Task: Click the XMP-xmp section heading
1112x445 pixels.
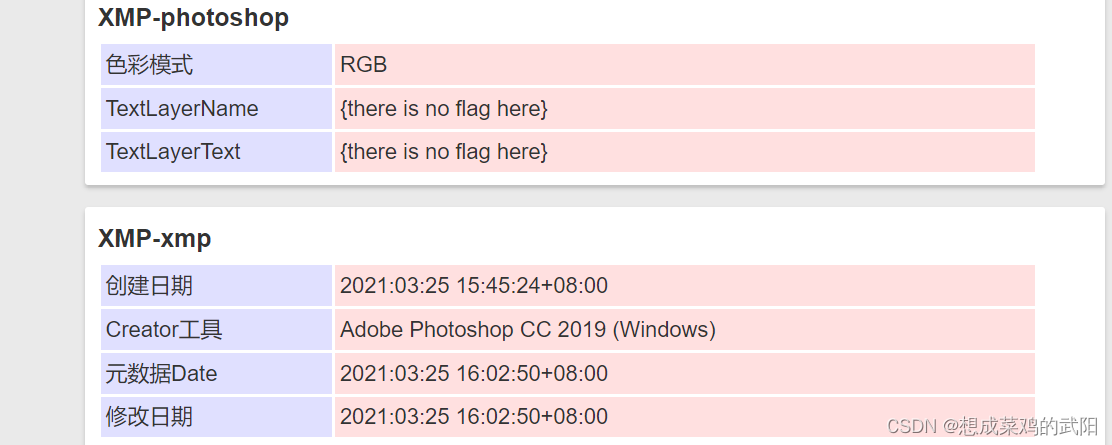Action: coord(155,238)
